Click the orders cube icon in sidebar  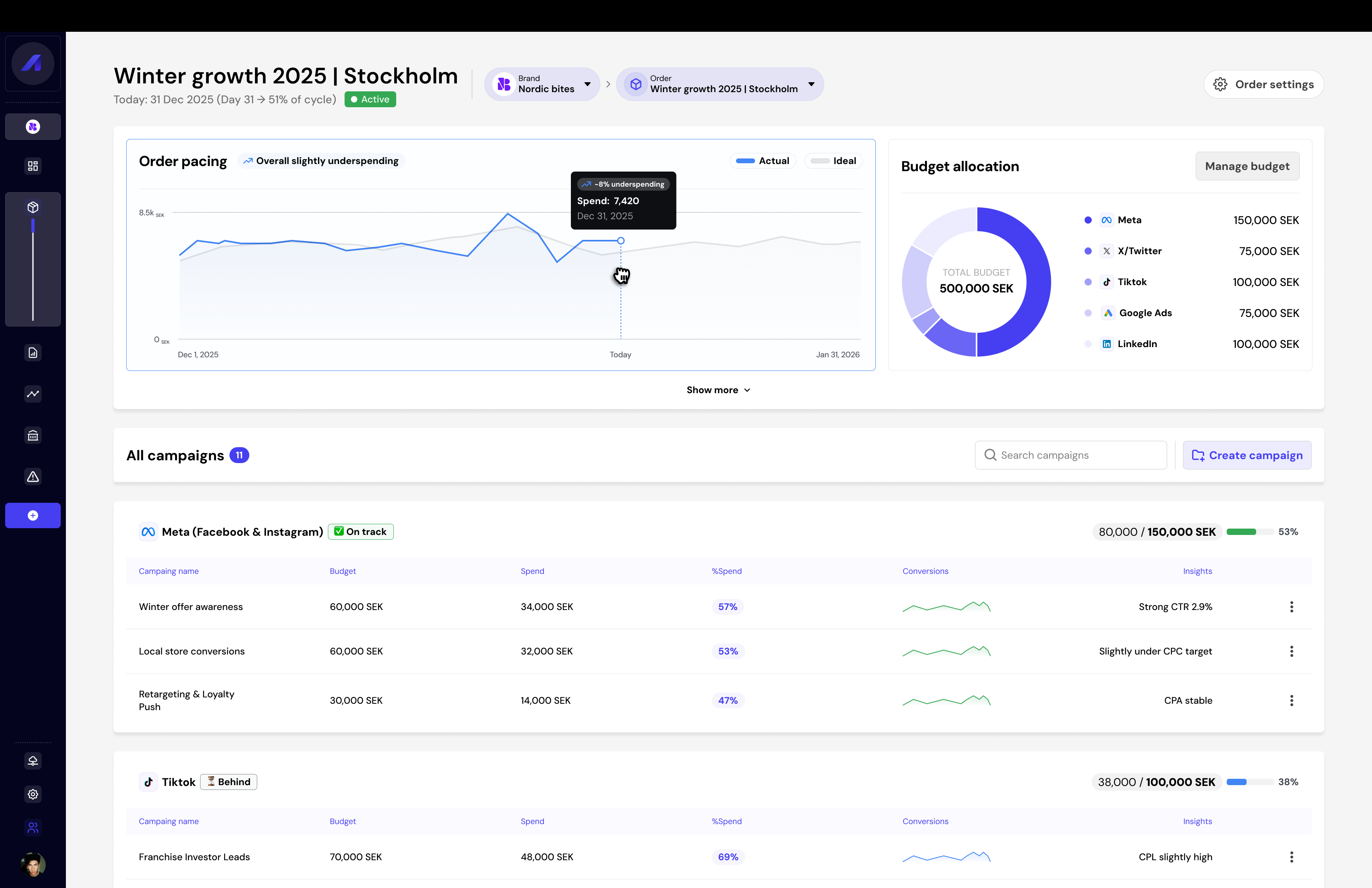[33, 207]
